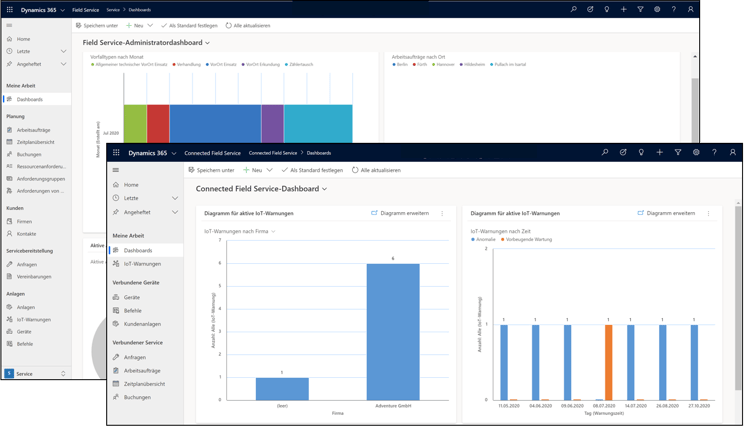Viewport: 750px width, 429px height.
Task: Open user account icon in back Field Service header
Action: [x=690, y=10]
